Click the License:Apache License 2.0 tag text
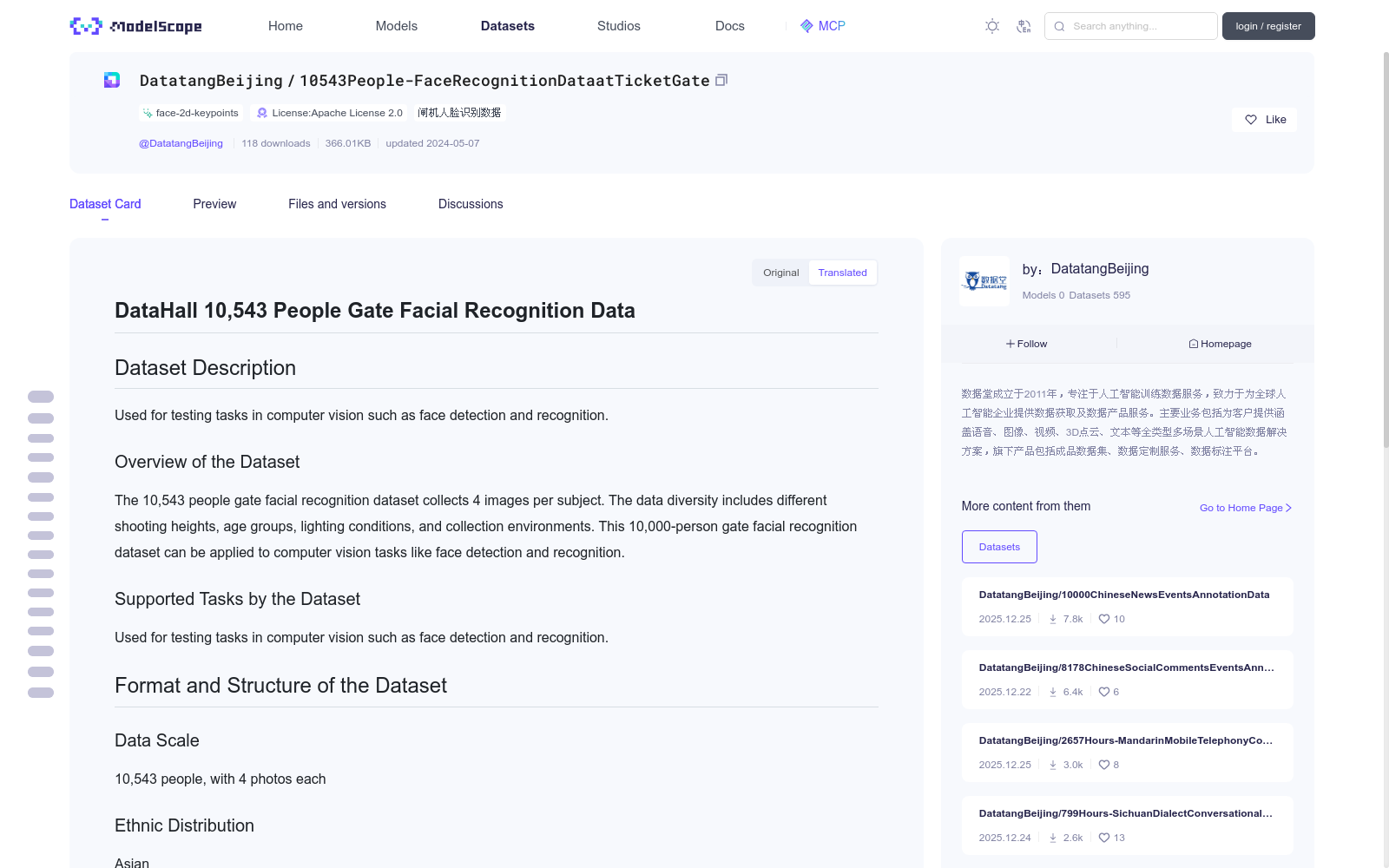 pyautogui.click(x=337, y=113)
